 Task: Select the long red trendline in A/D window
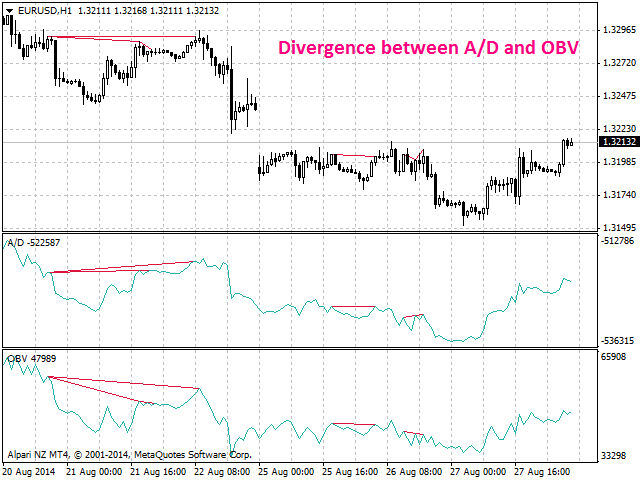coord(120,267)
